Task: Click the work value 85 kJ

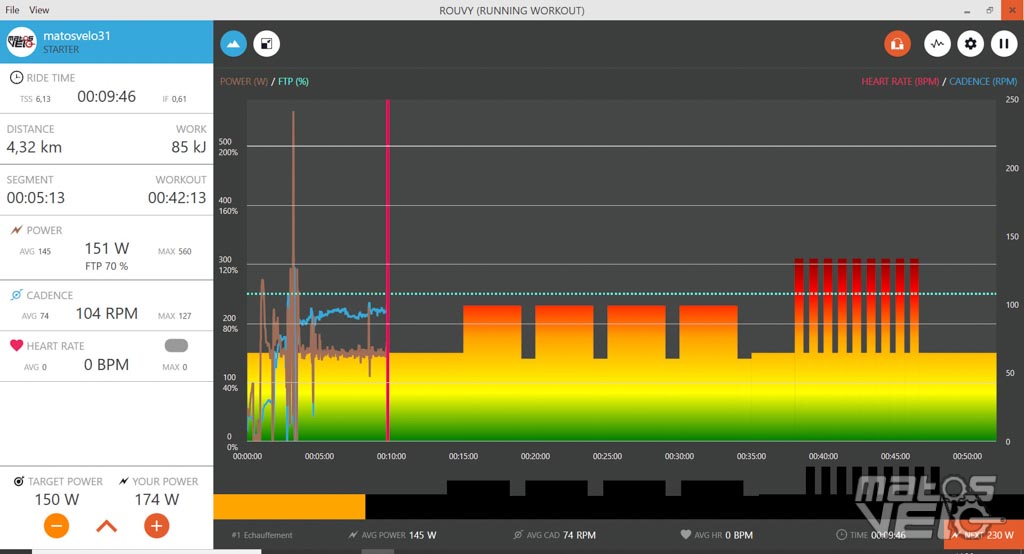Action: click(x=189, y=147)
